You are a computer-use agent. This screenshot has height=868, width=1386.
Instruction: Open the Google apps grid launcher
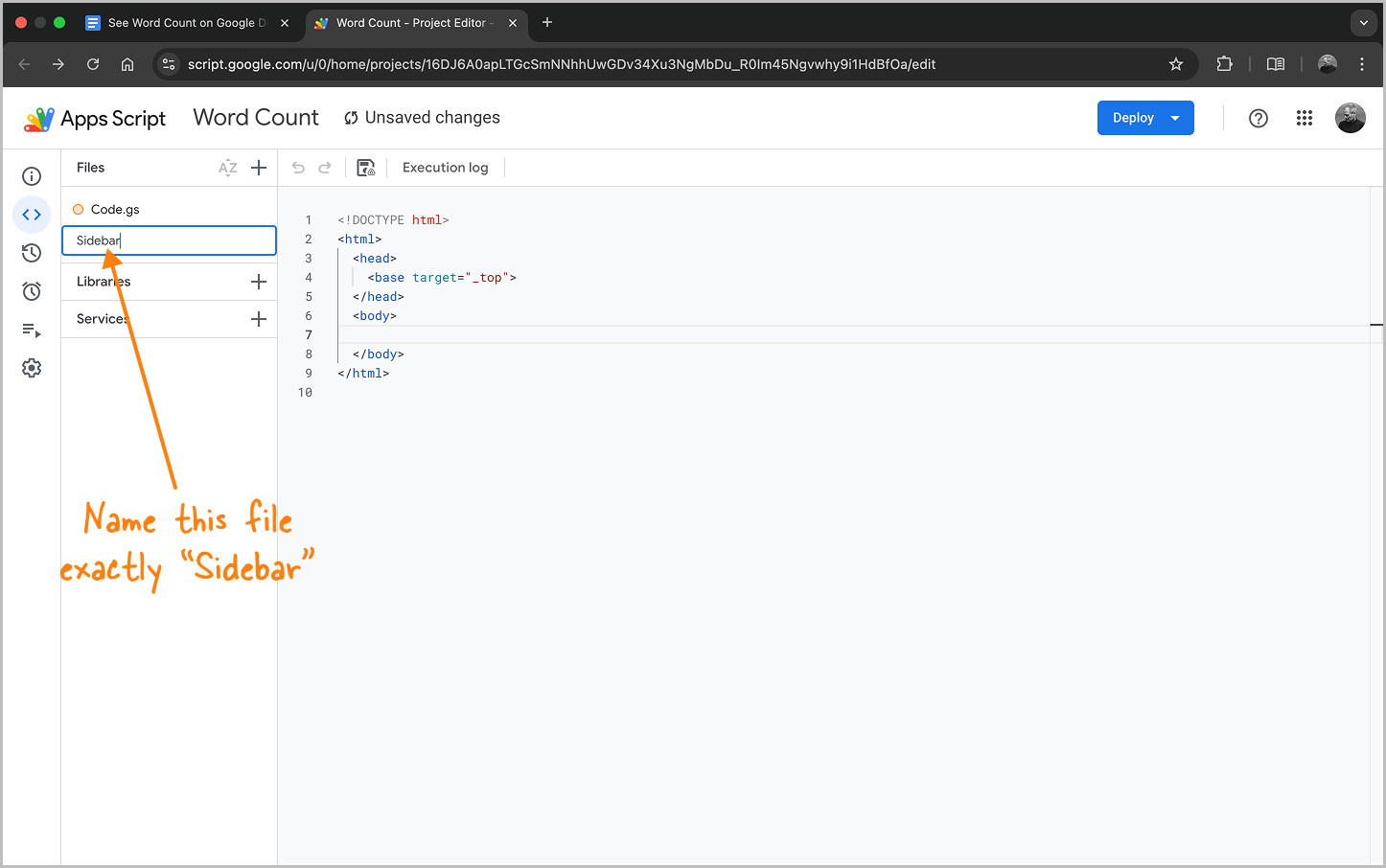click(x=1304, y=118)
